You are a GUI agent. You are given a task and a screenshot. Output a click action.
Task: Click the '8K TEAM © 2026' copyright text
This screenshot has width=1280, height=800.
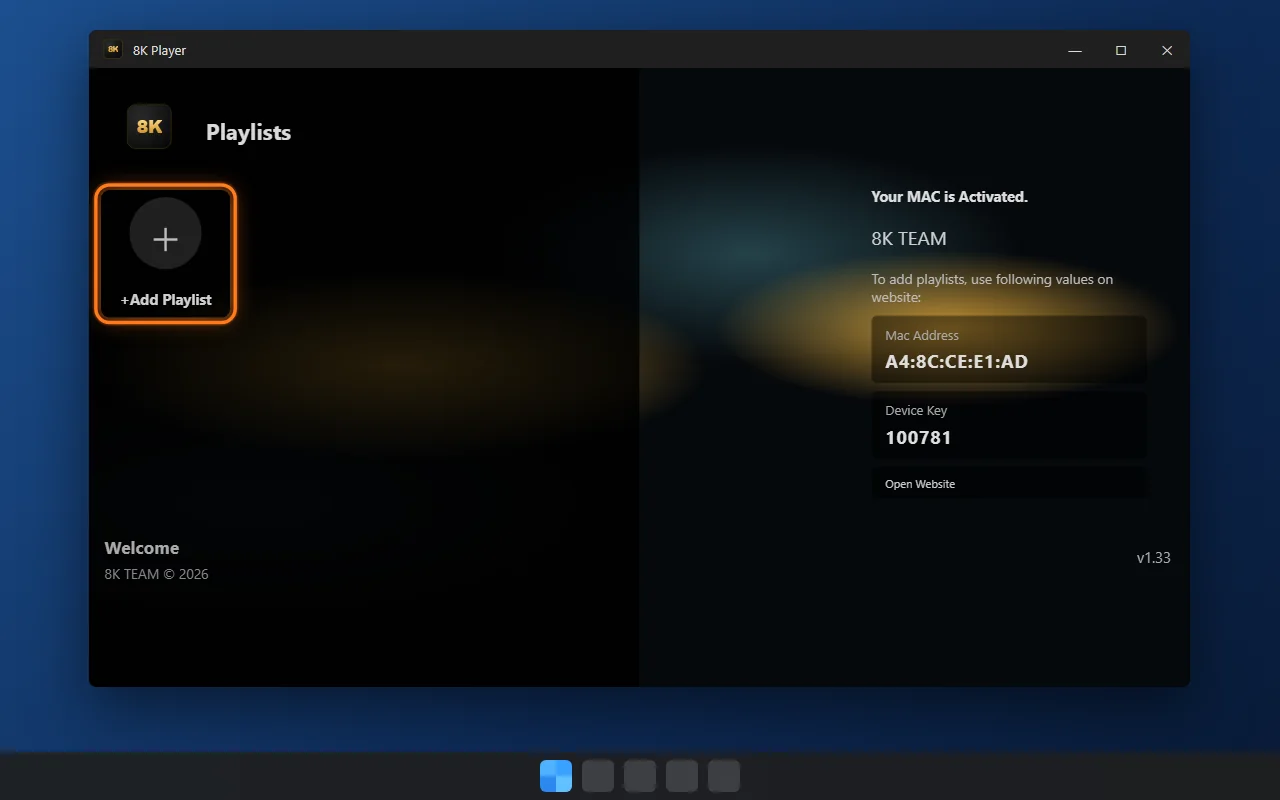pyautogui.click(x=156, y=574)
